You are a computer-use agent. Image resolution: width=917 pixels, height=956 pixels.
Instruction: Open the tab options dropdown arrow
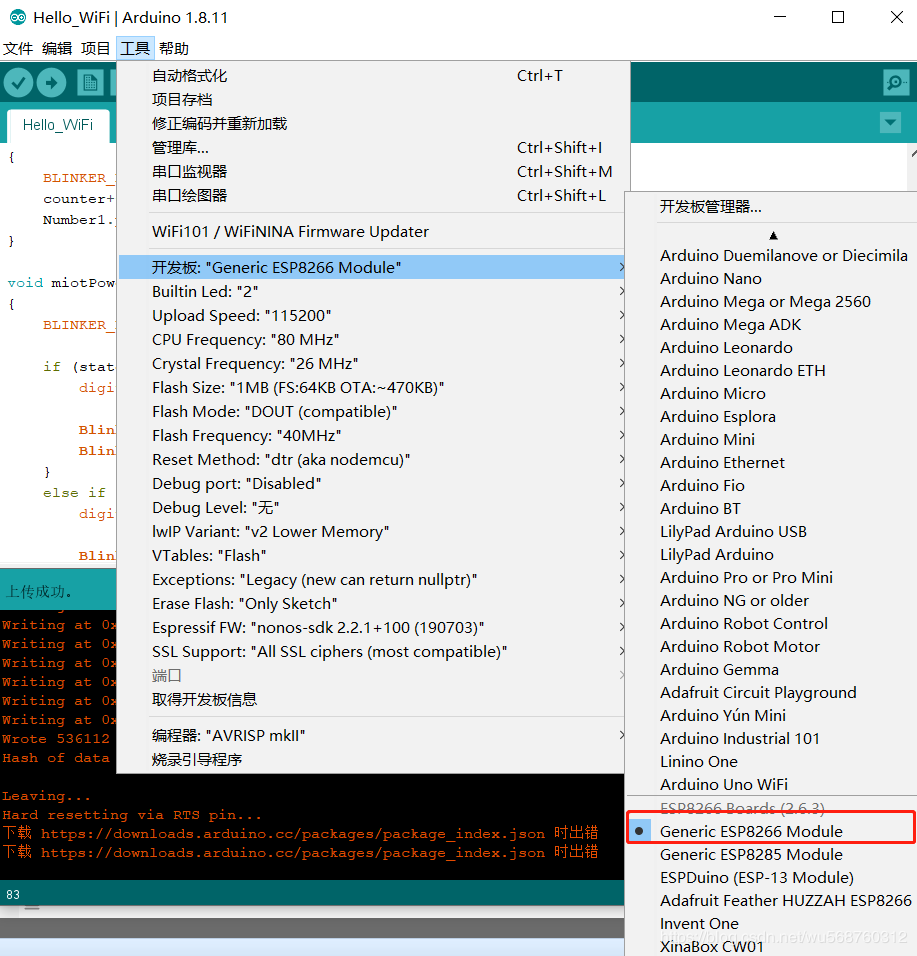890,123
